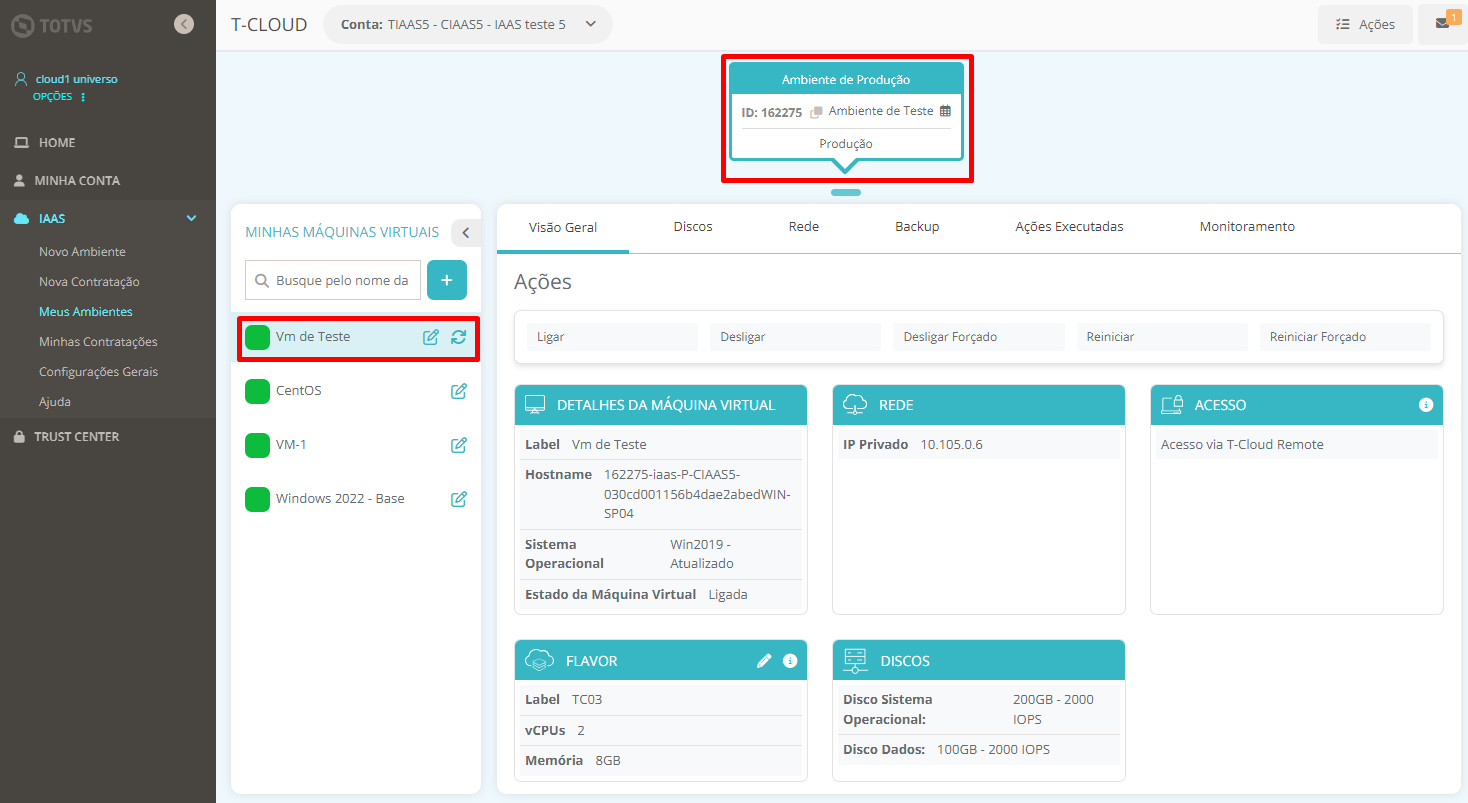This screenshot has height=803, width=1468.
Task: Open the Ações Executadas tab
Action: 1069,227
